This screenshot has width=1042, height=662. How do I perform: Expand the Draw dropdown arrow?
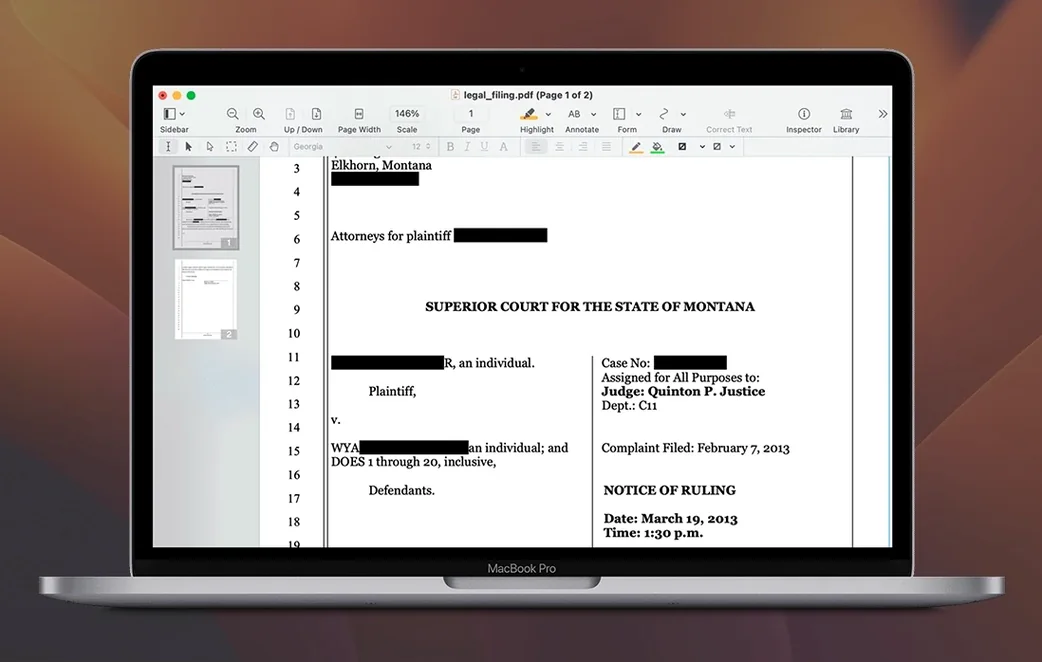coord(683,114)
